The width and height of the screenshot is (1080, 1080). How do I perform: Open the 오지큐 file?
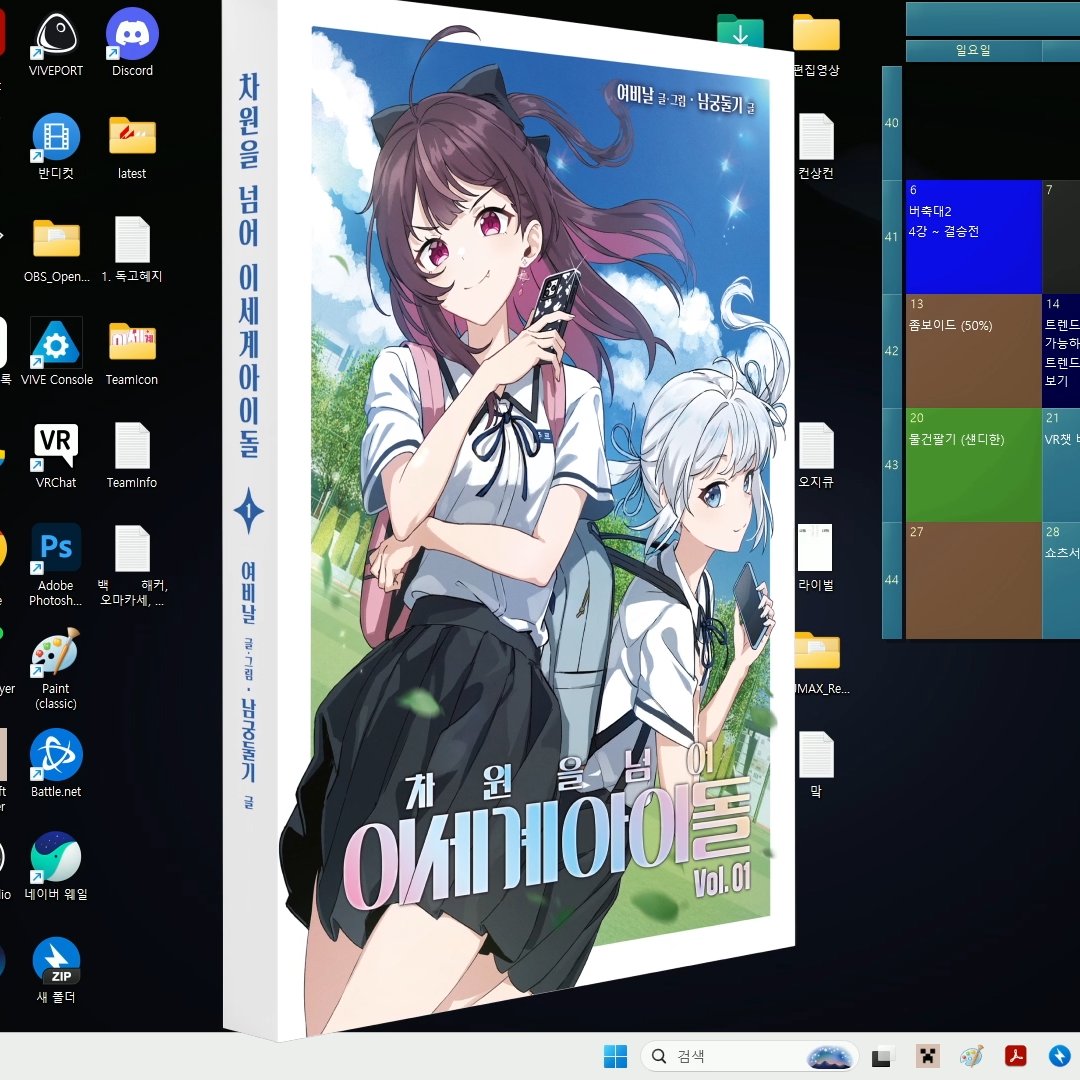pyautogui.click(x=816, y=455)
